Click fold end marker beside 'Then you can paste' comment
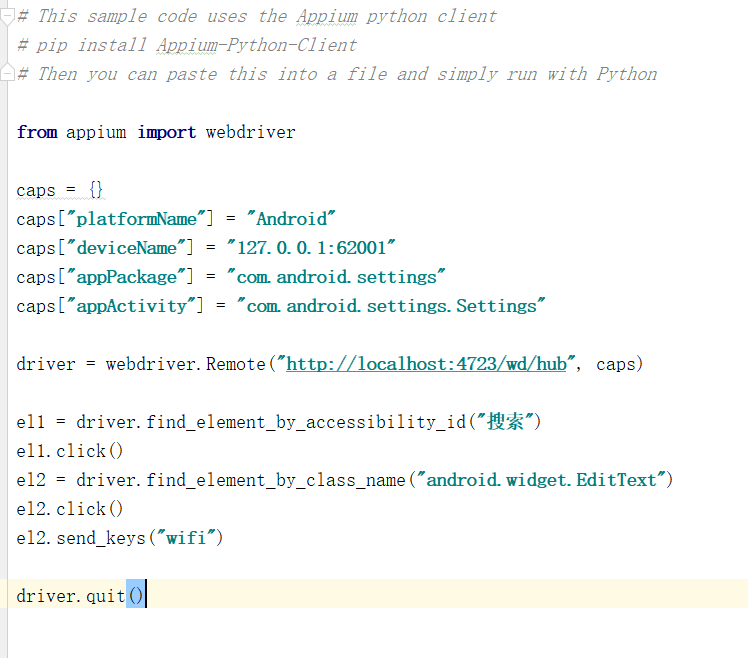 pos(7,73)
